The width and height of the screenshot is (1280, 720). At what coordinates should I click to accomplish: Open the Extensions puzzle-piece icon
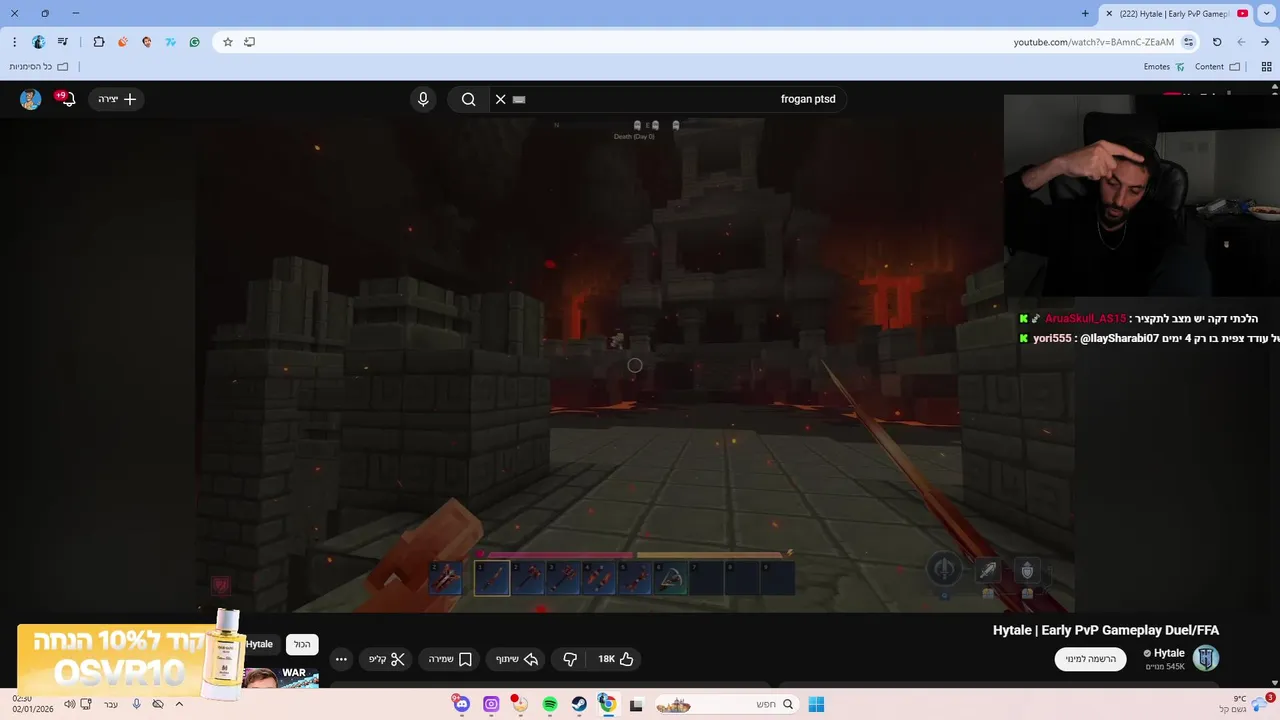(98, 42)
